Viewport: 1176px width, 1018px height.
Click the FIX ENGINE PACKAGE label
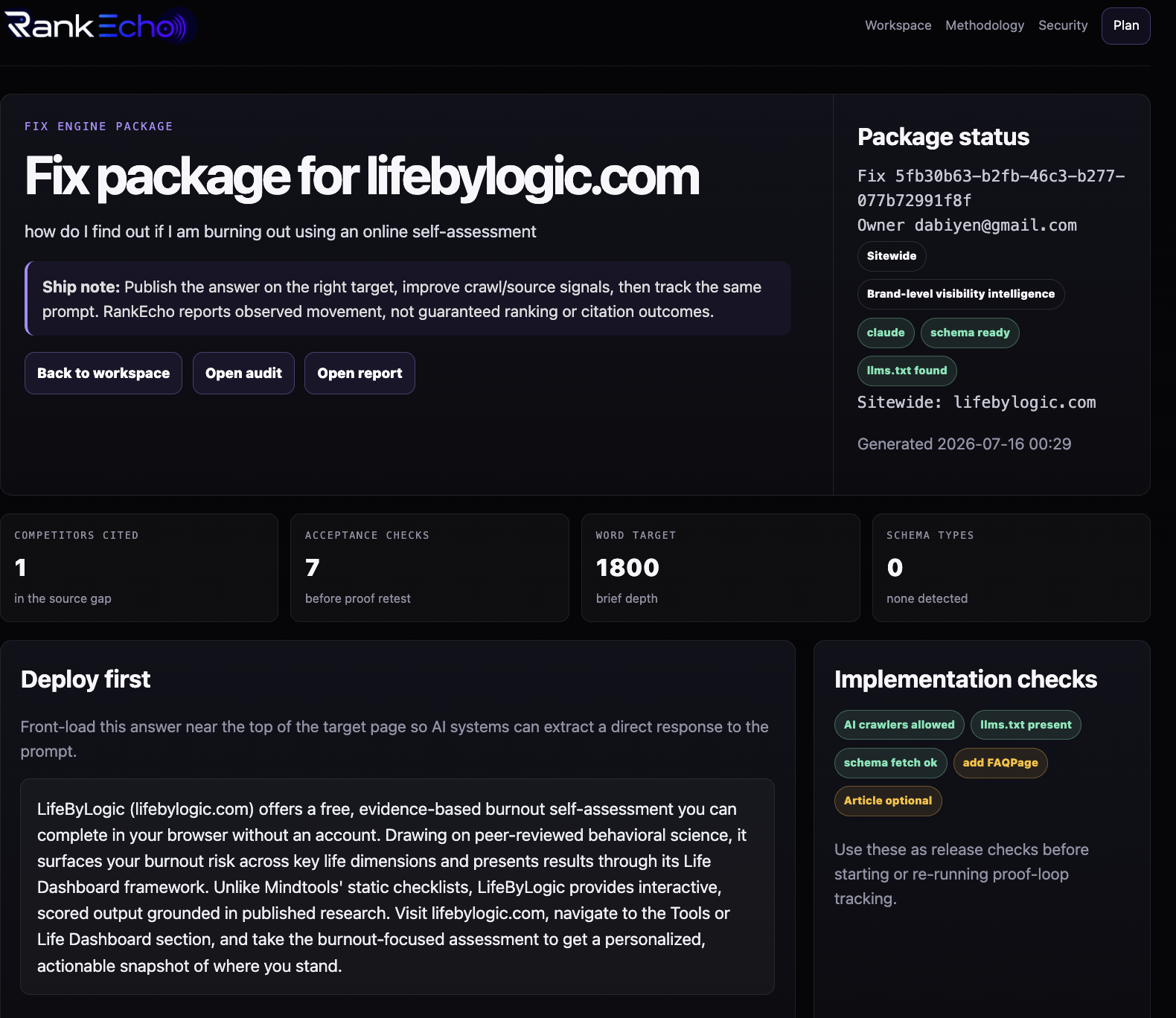click(99, 127)
